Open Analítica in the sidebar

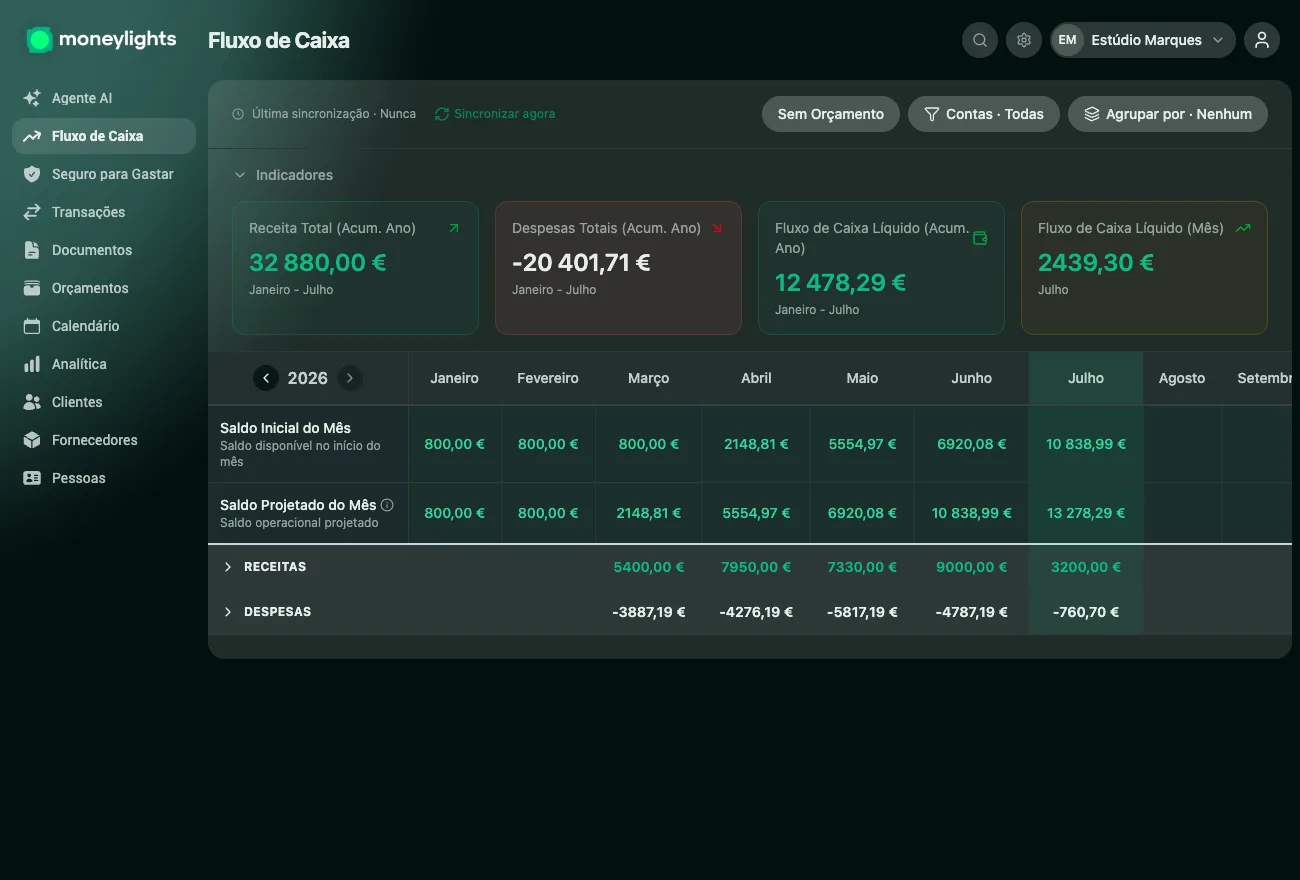click(x=104, y=364)
